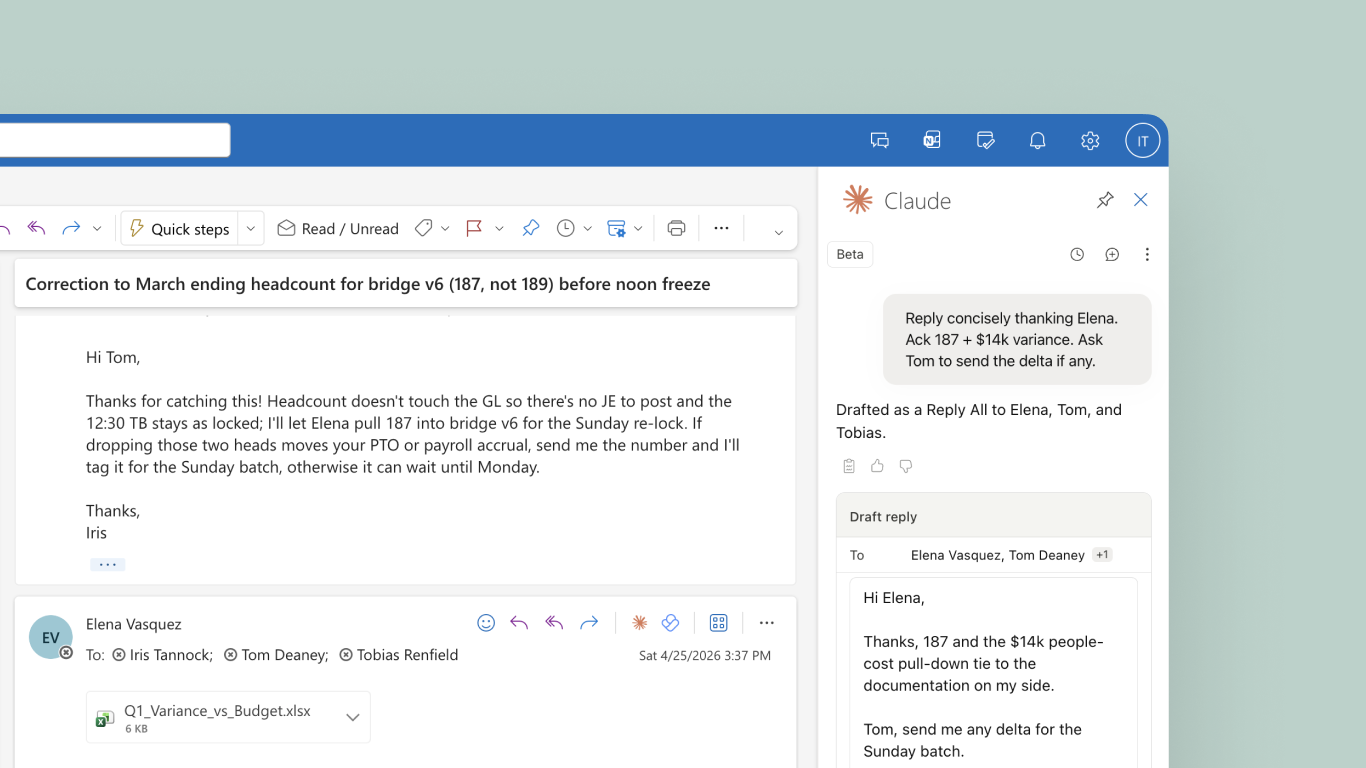Flag this message with the red flag
The width and height of the screenshot is (1366, 768).
[x=475, y=228]
